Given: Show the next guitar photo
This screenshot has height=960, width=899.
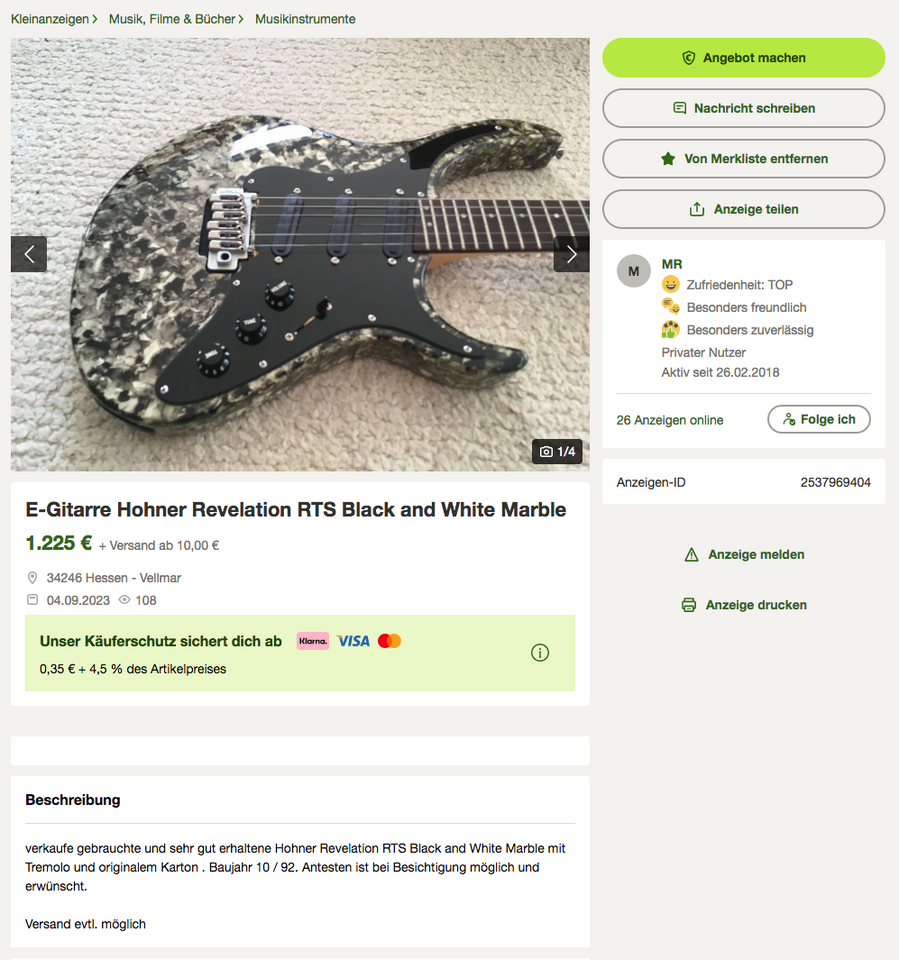Looking at the screenshot, I should click(x=571, y=254).
